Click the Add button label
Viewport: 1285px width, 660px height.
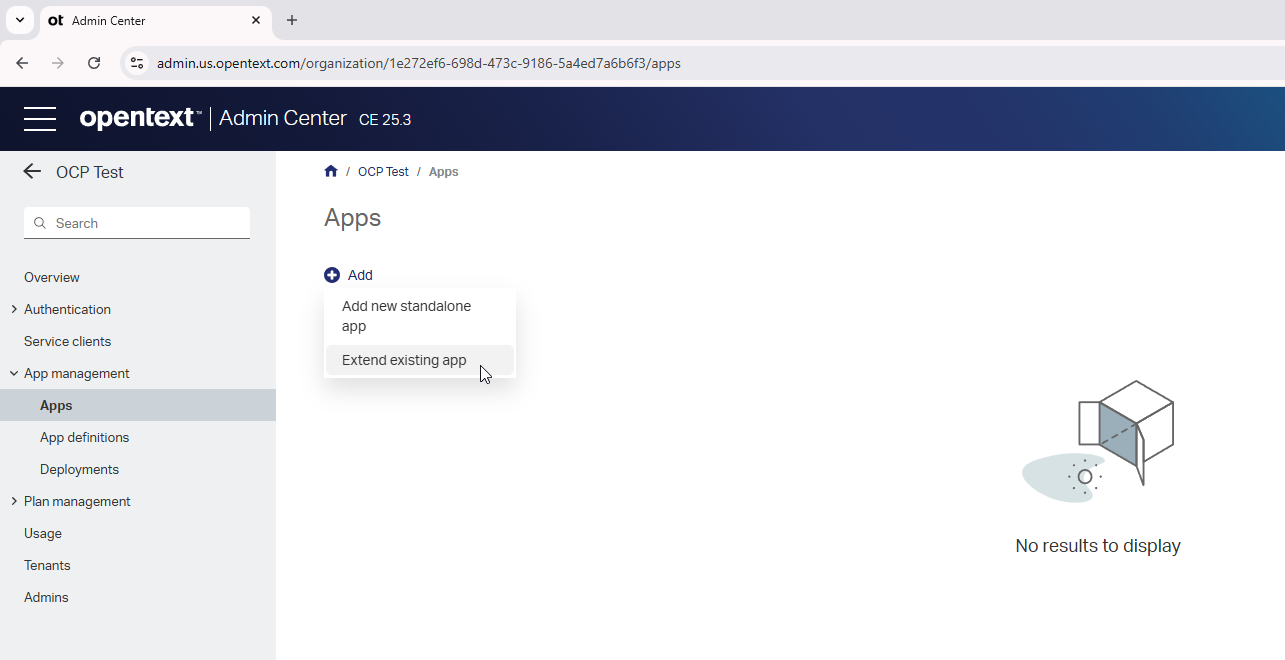pos(360,275)
